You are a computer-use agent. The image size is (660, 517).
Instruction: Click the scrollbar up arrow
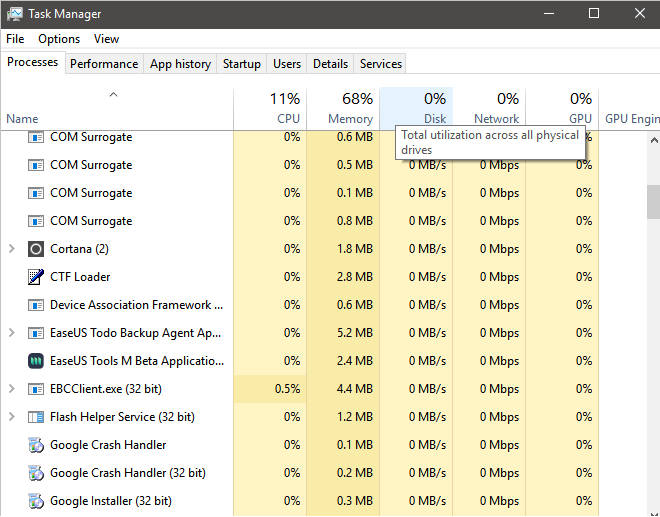point(654,140)
